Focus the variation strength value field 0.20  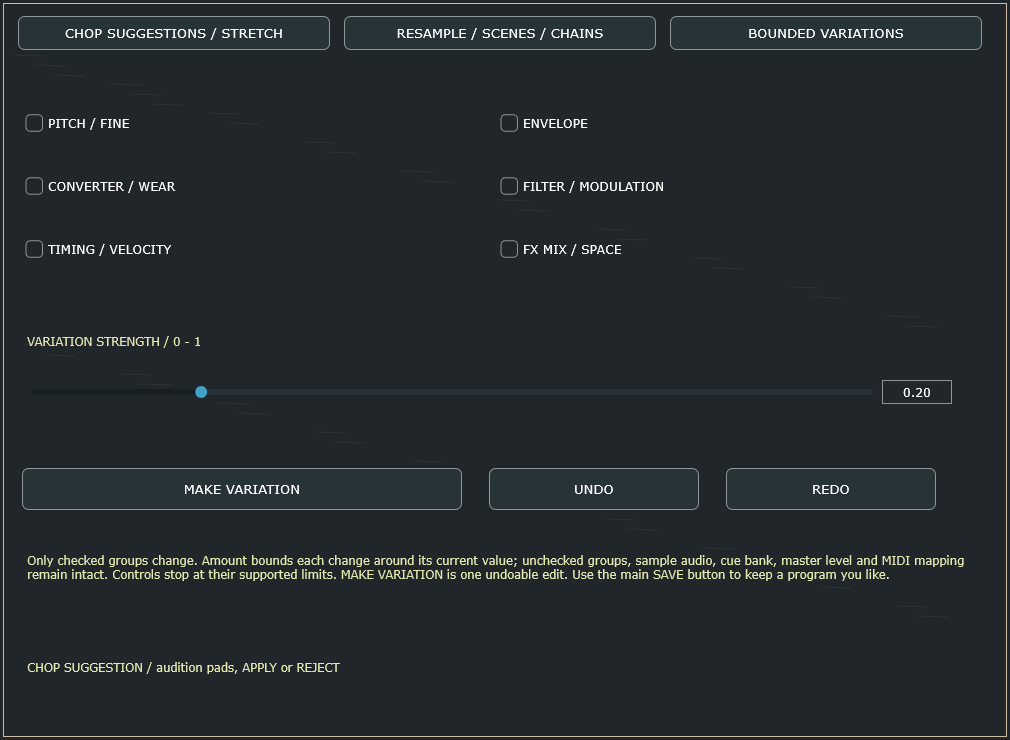coord(917,392)
